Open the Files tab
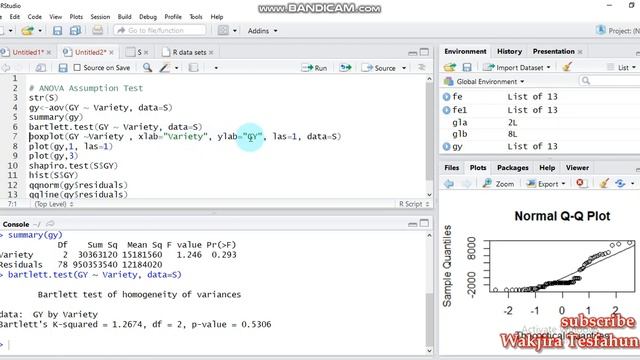The width and height of the screenshot is (640, 360). 451,168
